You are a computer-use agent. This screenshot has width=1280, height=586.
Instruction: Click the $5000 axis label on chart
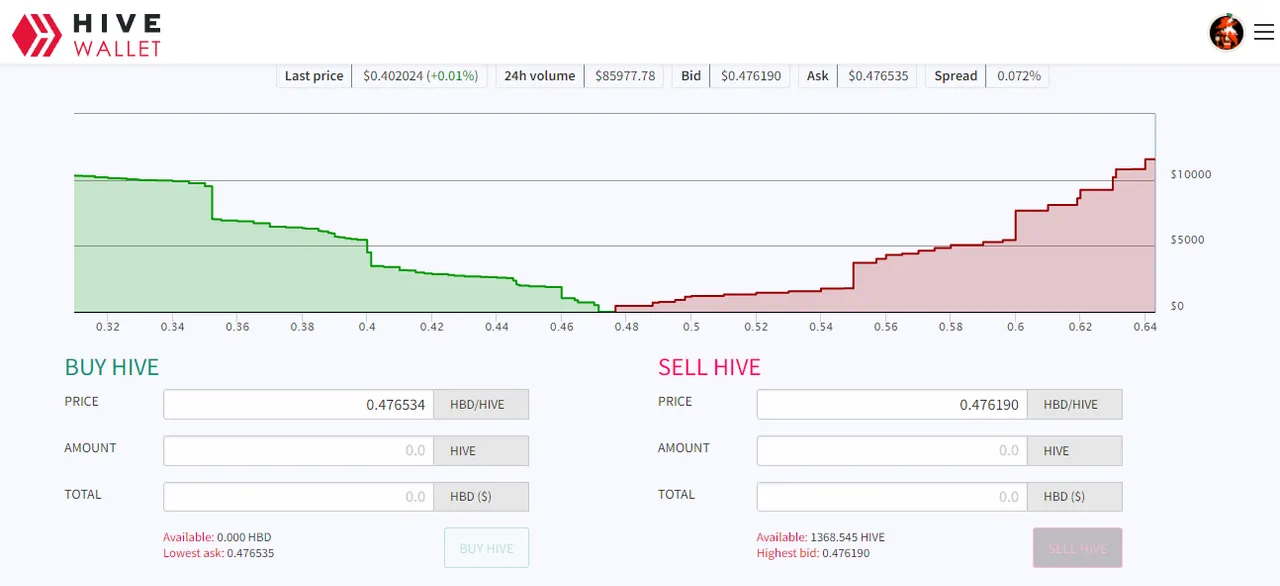pos(1187,240)
